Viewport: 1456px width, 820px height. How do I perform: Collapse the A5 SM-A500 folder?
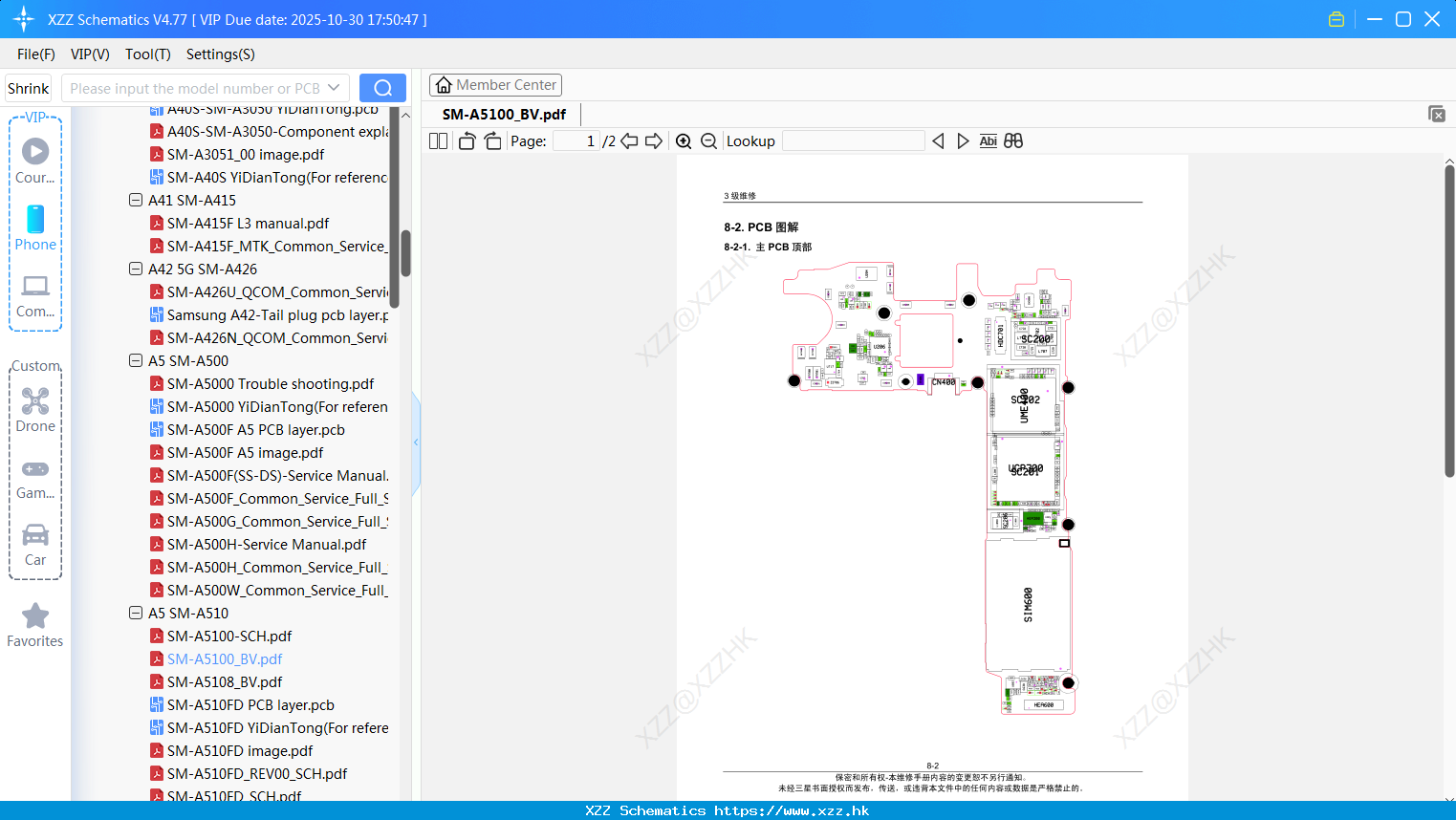136,361
